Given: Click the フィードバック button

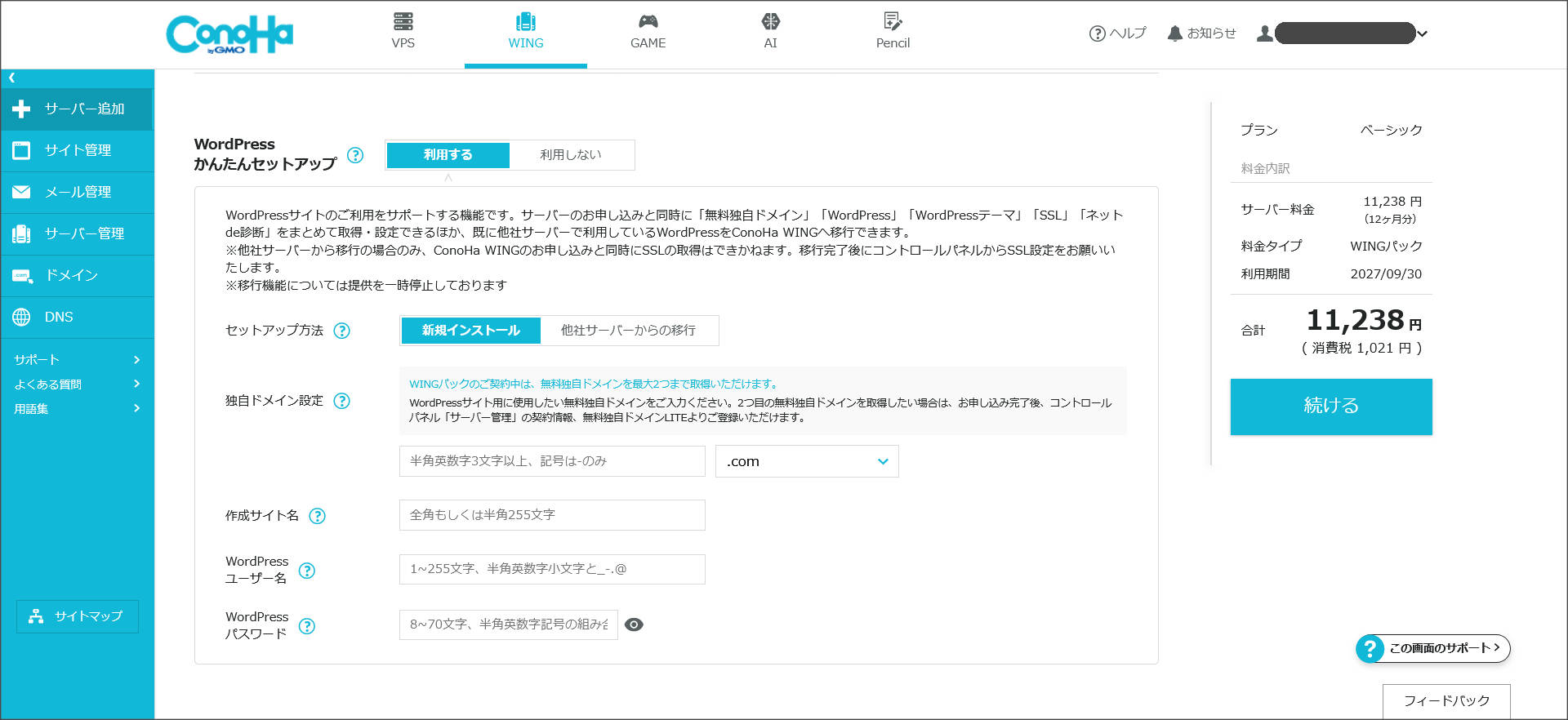Looking at the screenshot, I should click(1446, 701).
